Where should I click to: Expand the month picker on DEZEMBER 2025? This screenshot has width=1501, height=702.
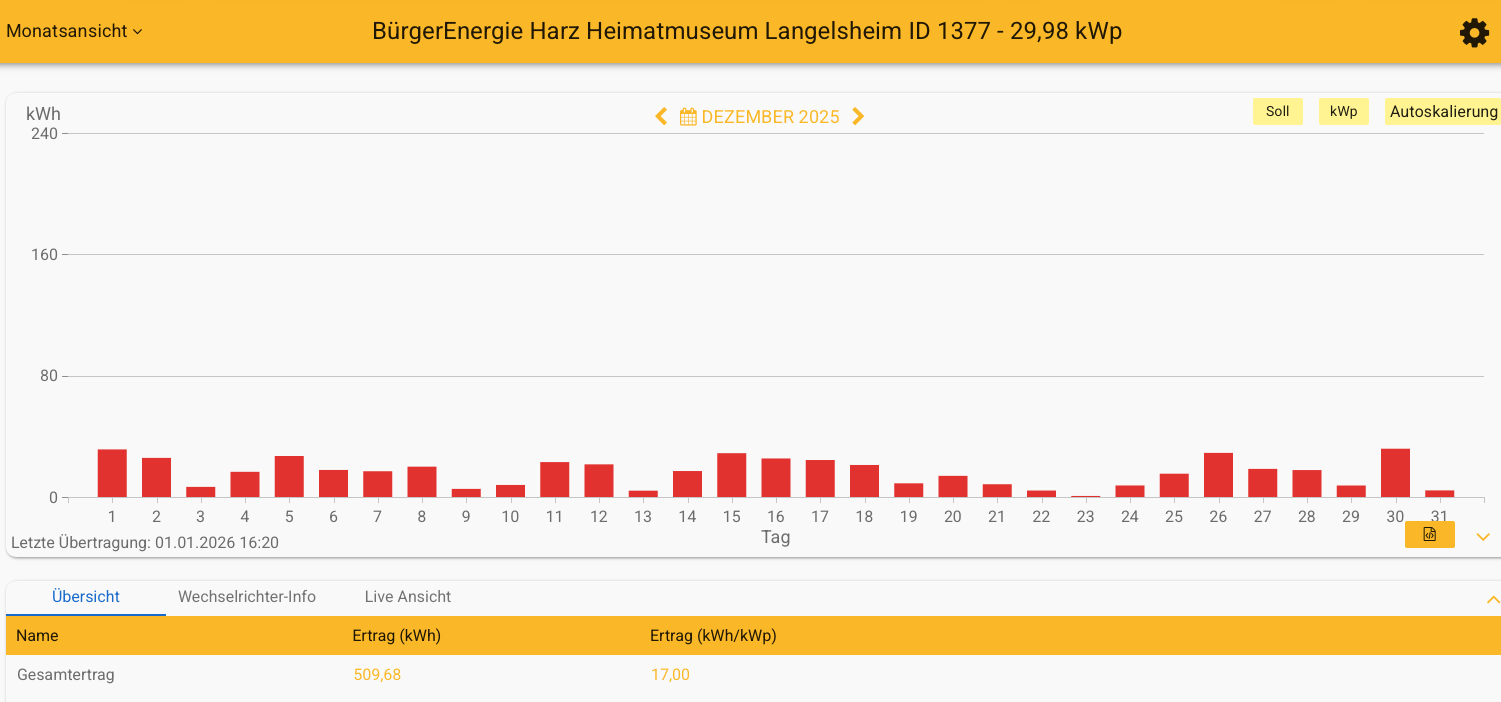coord(770,116)
